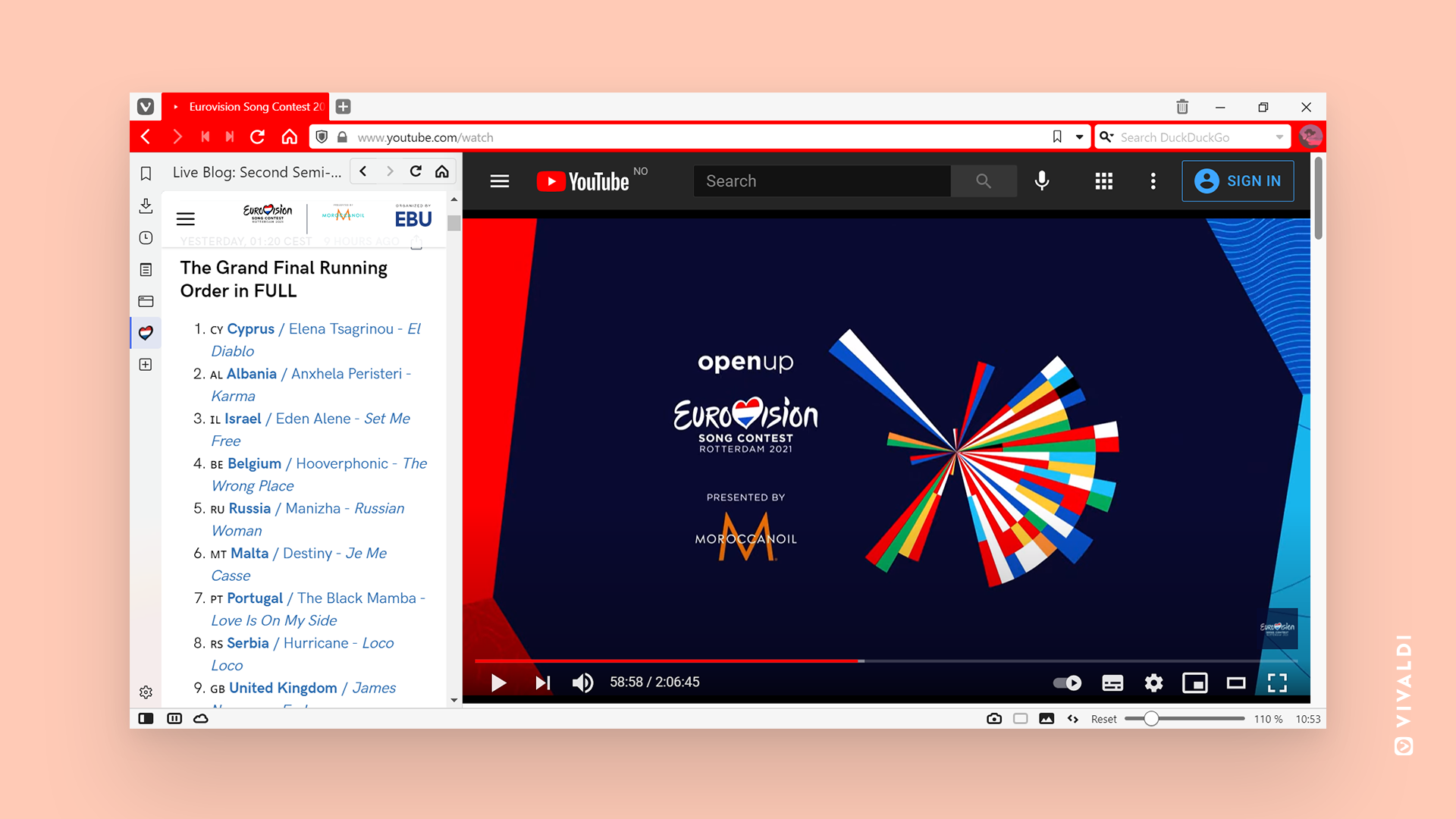The height and width of the screenshot is (819, 1456).
Task: Seek on the video progress bar
Action: 886,661
